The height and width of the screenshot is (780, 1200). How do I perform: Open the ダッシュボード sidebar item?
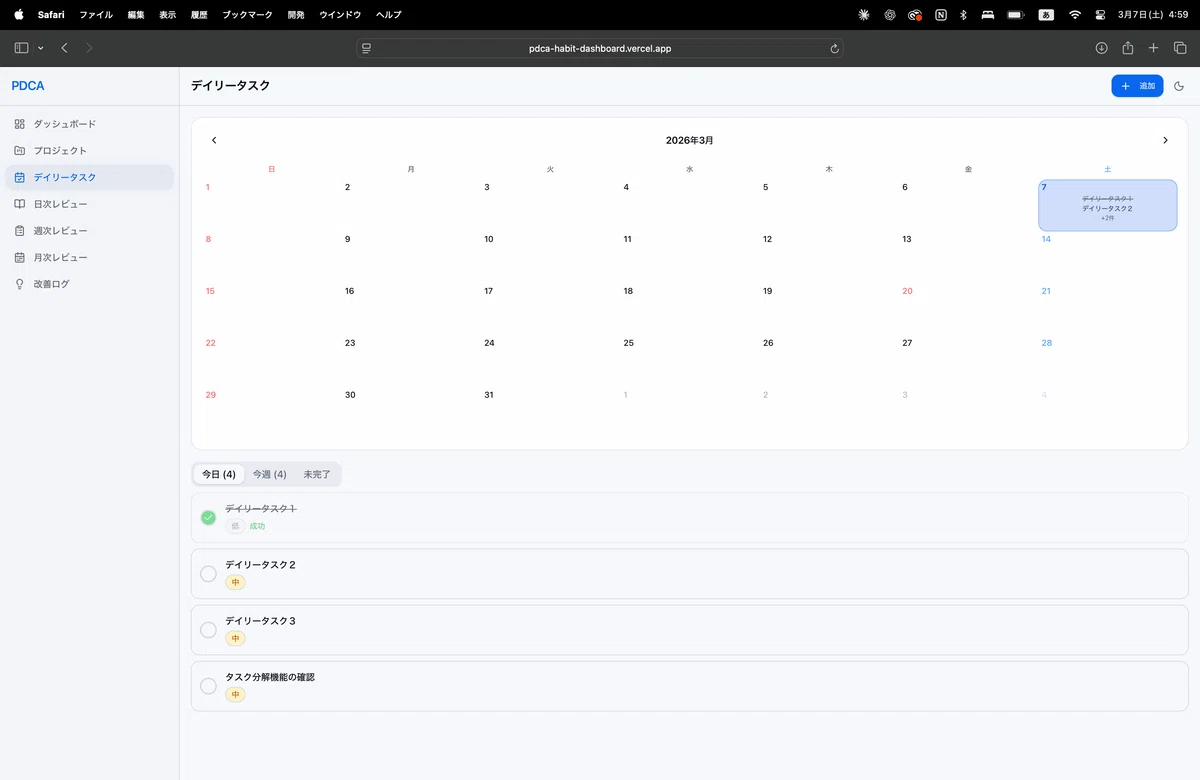(89, 124)
